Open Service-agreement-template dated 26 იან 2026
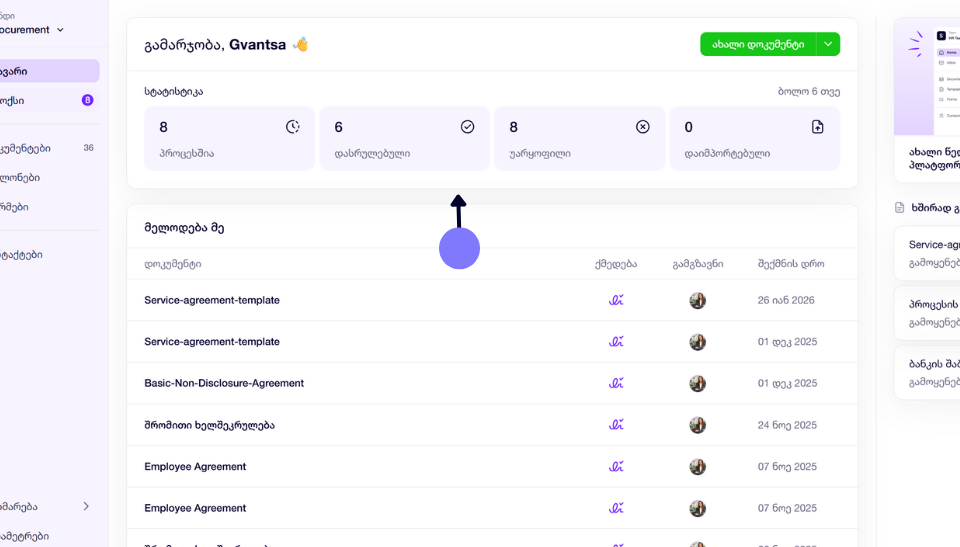This screenshot has width=960, height=547. click(x=212, y=300)
